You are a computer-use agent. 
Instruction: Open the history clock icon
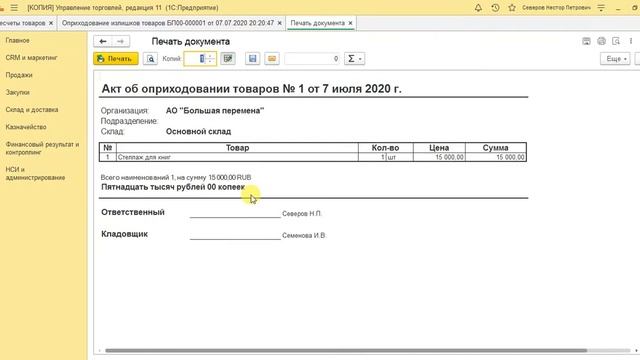(x=495, y=8)
